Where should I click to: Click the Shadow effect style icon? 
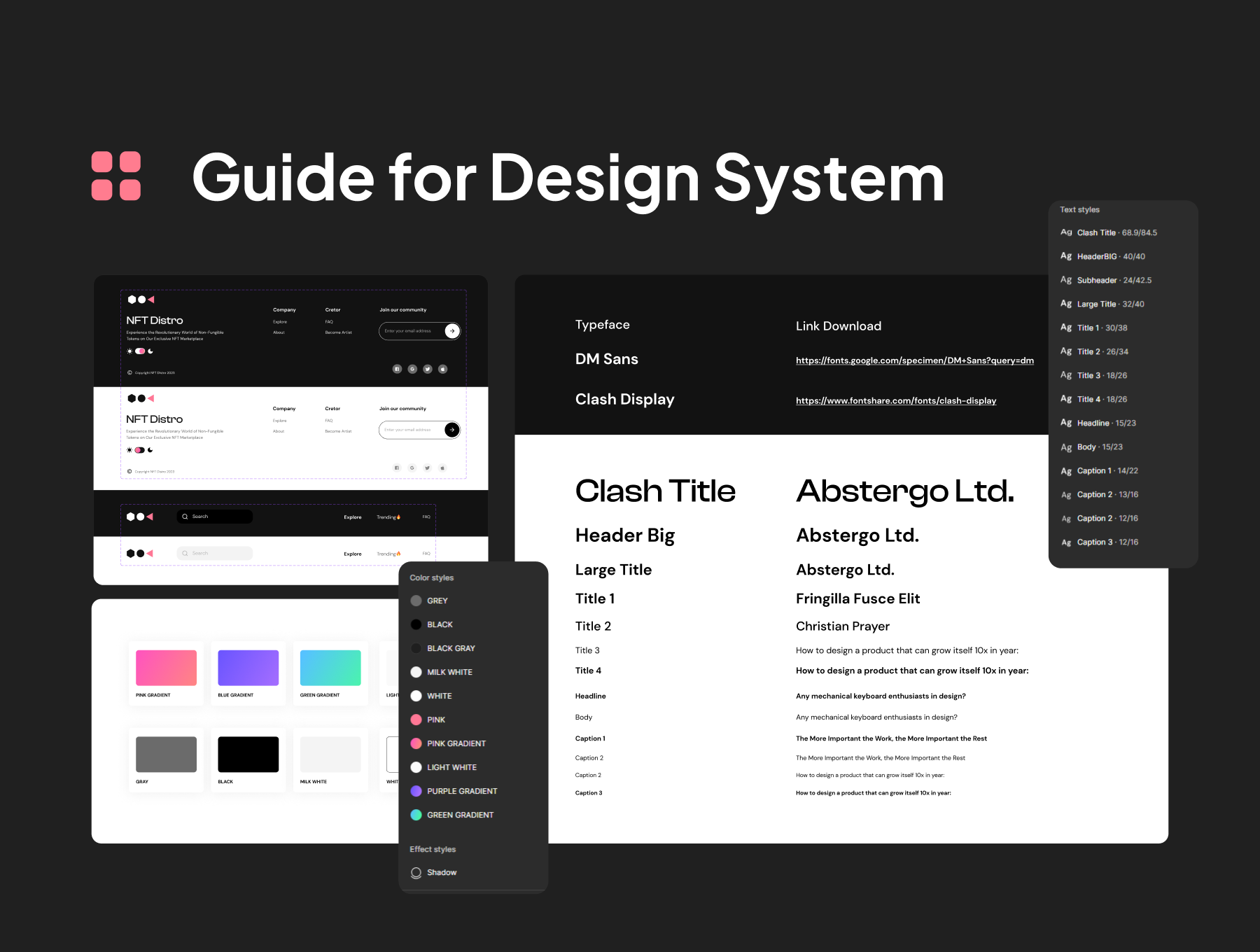pyautogui.click(x=416, y=872)
